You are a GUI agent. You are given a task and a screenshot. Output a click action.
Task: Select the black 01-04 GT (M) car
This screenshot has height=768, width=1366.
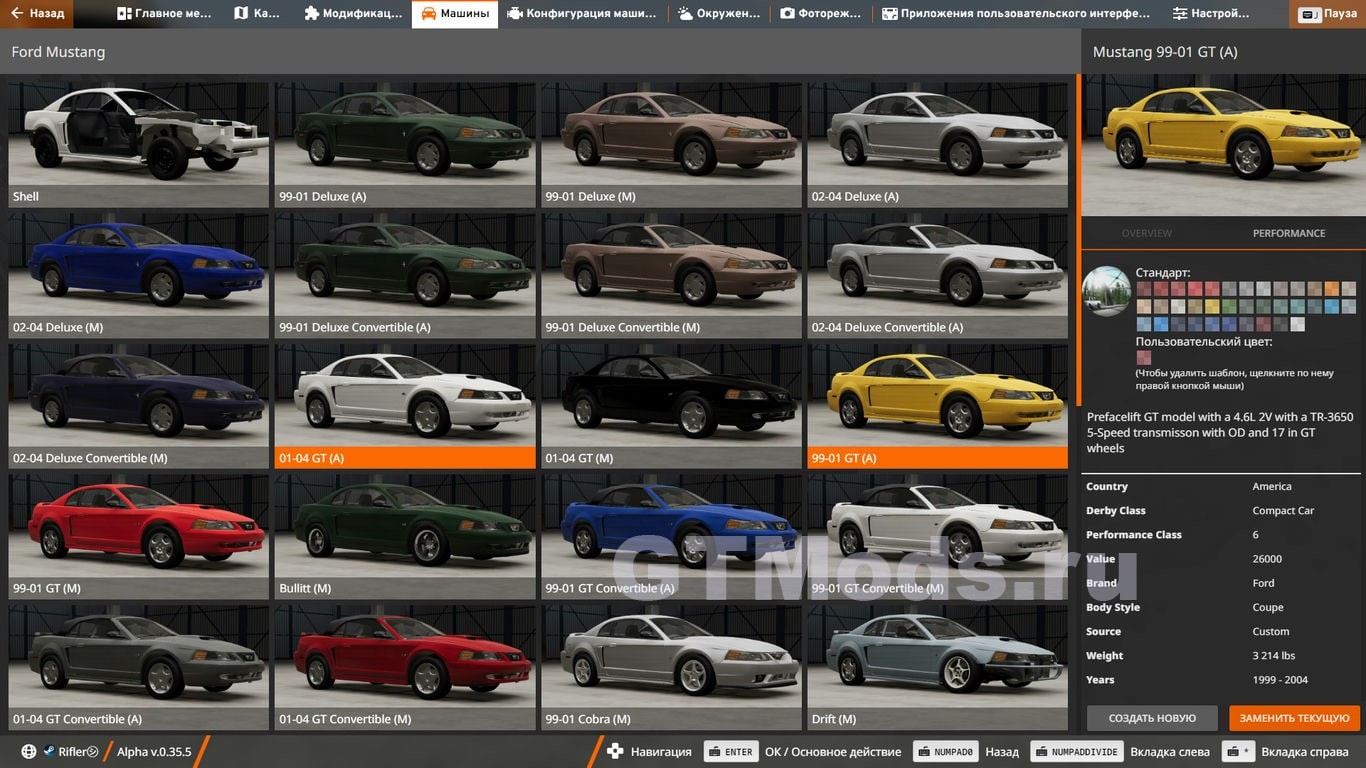click(x=671, y=406)
